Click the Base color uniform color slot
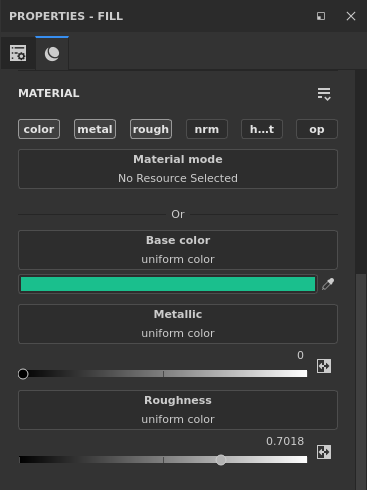 [x=178, y=250]
